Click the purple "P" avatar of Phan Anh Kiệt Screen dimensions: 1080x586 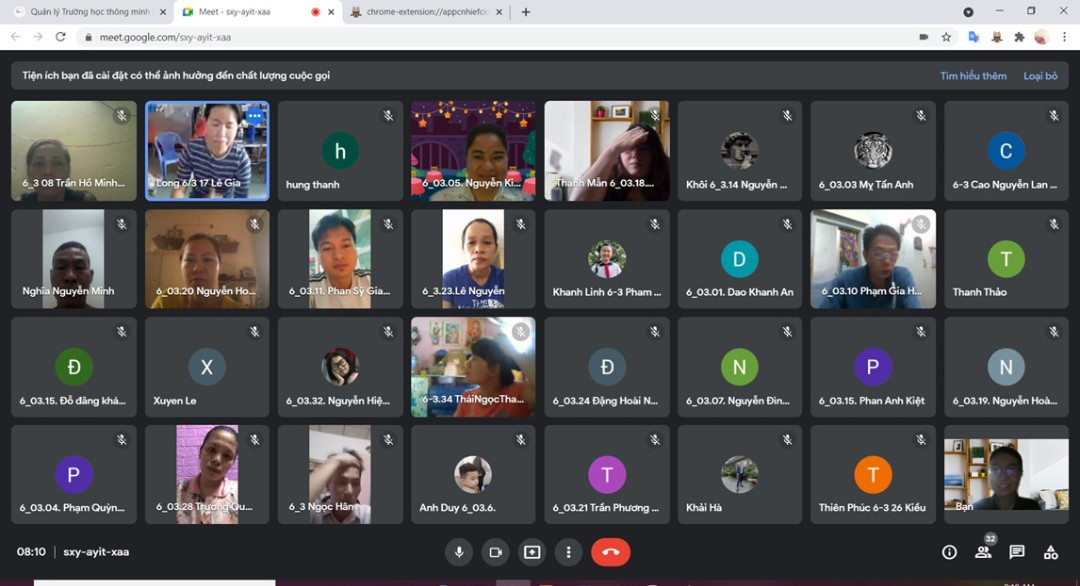tap(873, 367)
